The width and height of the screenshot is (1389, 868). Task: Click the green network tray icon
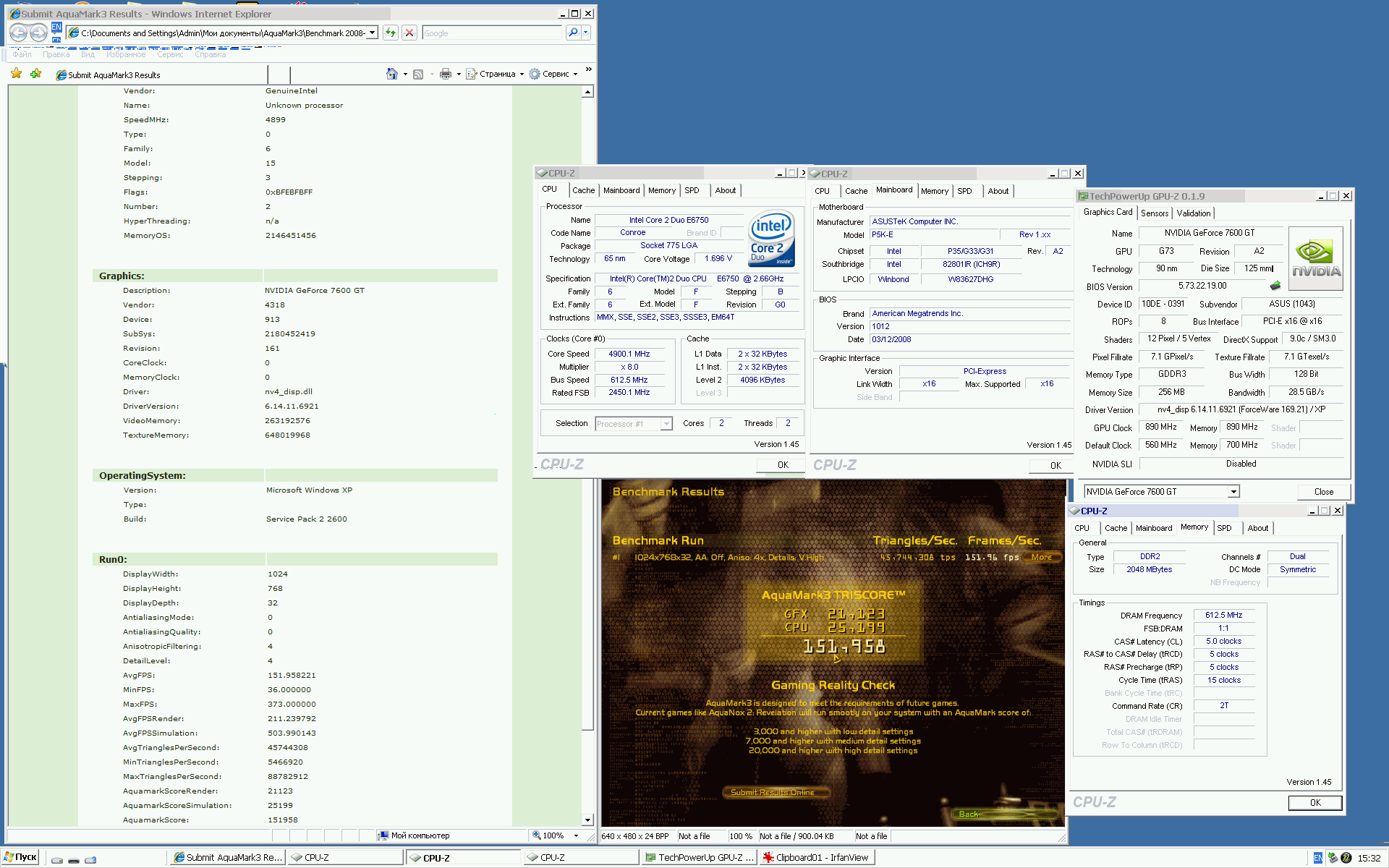(x=1333, y=858)
